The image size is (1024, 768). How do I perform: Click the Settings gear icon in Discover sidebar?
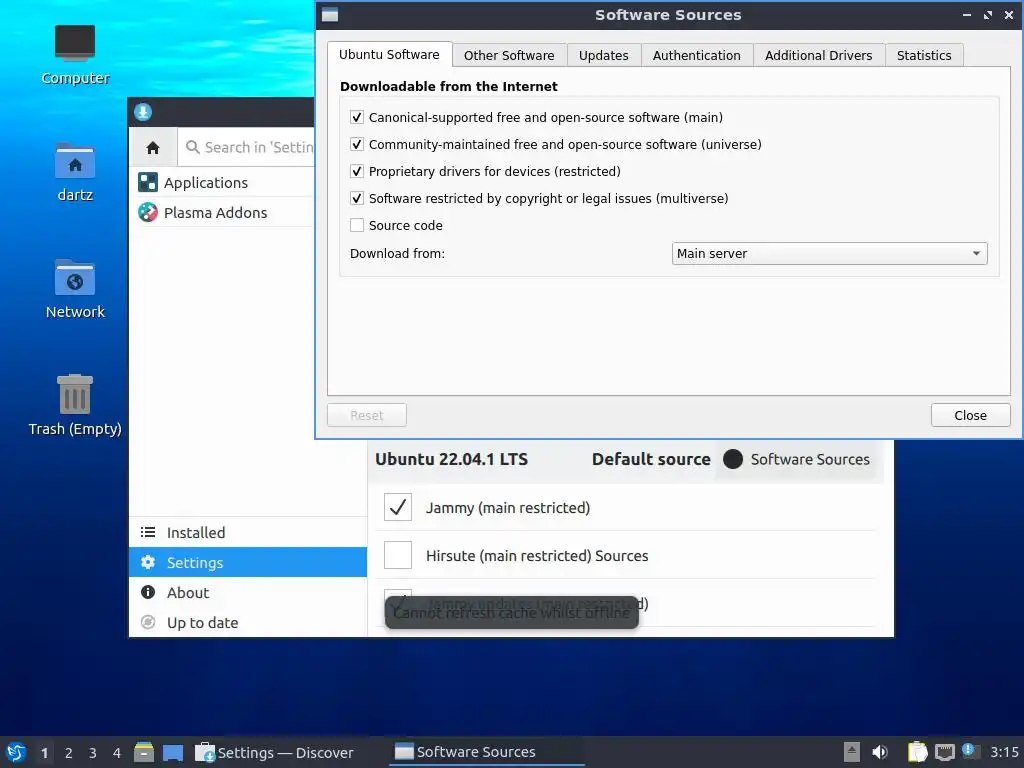click(148, 562)
